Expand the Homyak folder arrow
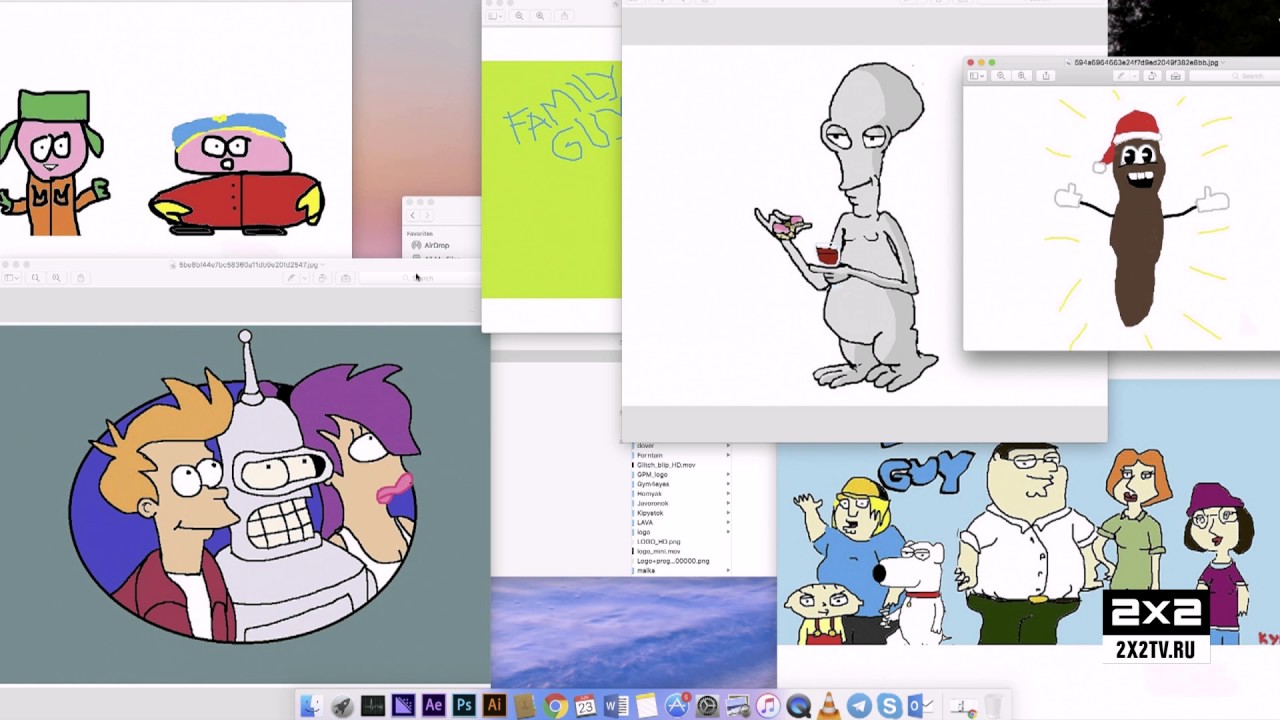This screenshot has width=1280, height=720. (728, 493)
